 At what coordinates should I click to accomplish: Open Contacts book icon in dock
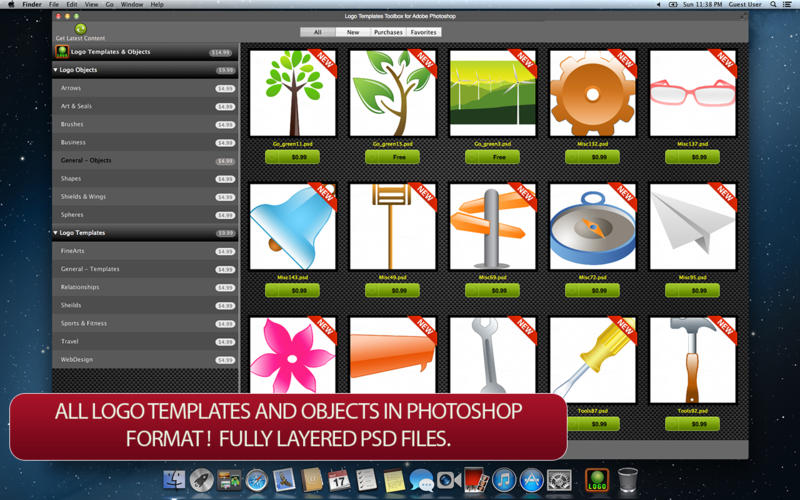click(x=312, y=480)
